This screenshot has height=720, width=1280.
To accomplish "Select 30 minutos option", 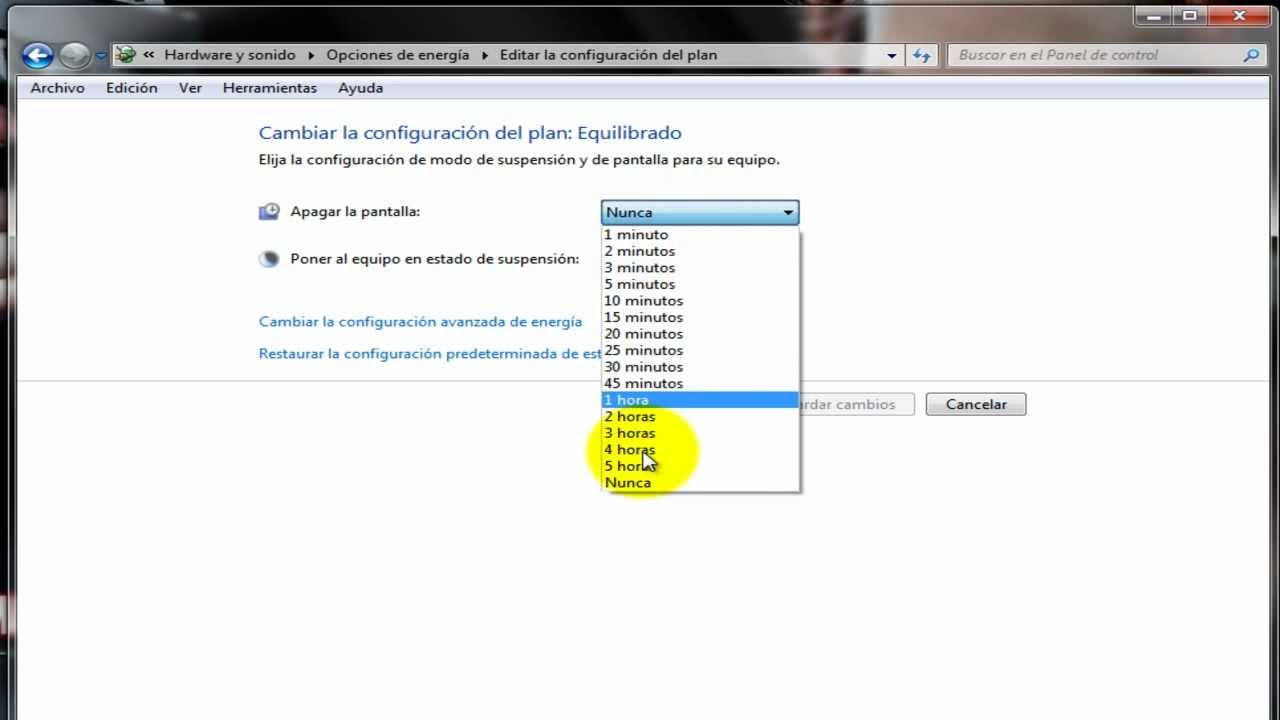I will [x=700, y=367].
